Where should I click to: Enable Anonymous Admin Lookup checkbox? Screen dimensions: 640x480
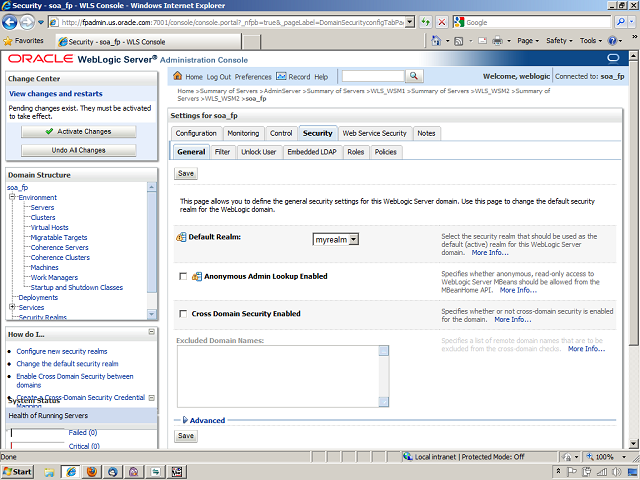tap(182, 276)
